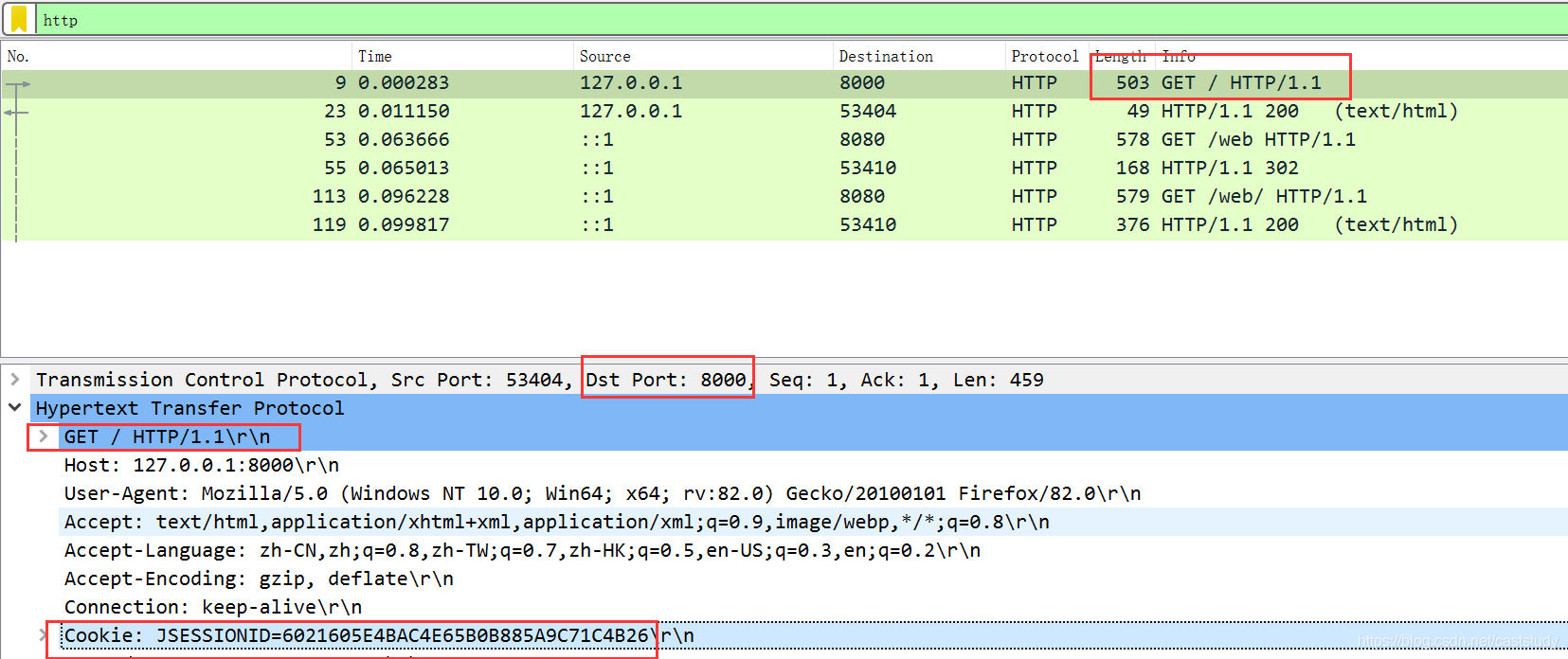
Task: Click the http display filter field
Action: [801, 20]
